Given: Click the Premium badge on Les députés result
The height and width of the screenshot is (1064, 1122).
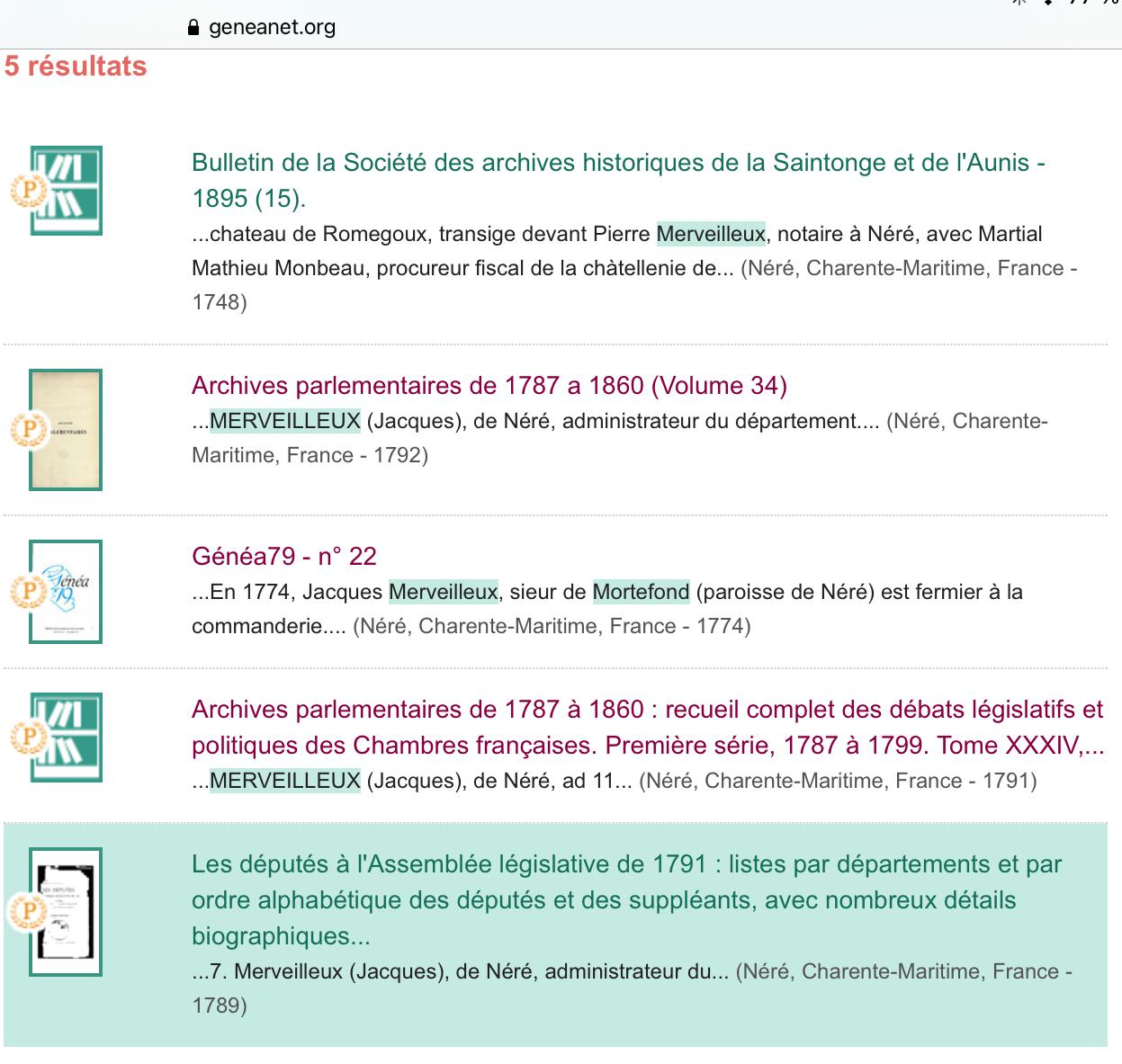Looking at the screenshot, I should click(x=29, y=912).
